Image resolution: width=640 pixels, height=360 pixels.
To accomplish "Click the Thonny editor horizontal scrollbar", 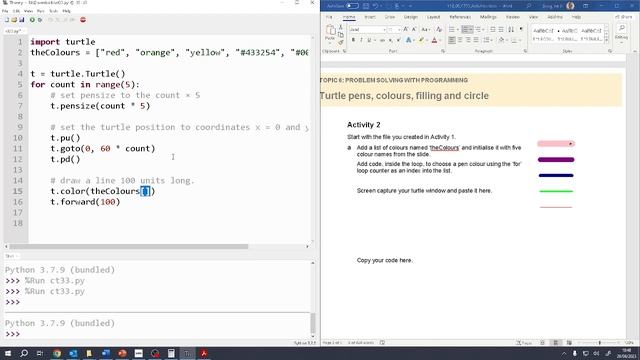I will coord(129,247).
